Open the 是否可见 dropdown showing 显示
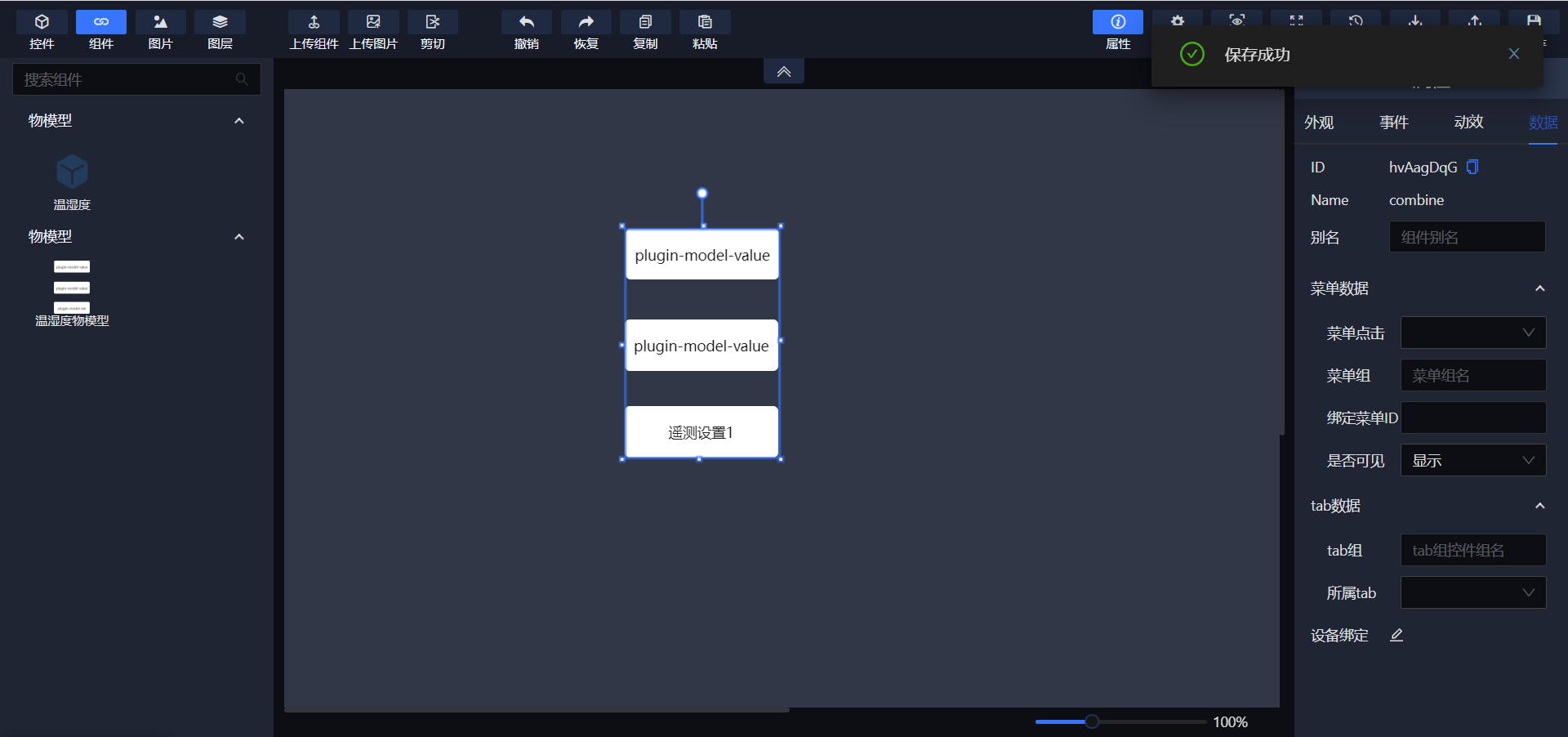Viewport: 1568px width, 737px height. (x=1473, y=460)
